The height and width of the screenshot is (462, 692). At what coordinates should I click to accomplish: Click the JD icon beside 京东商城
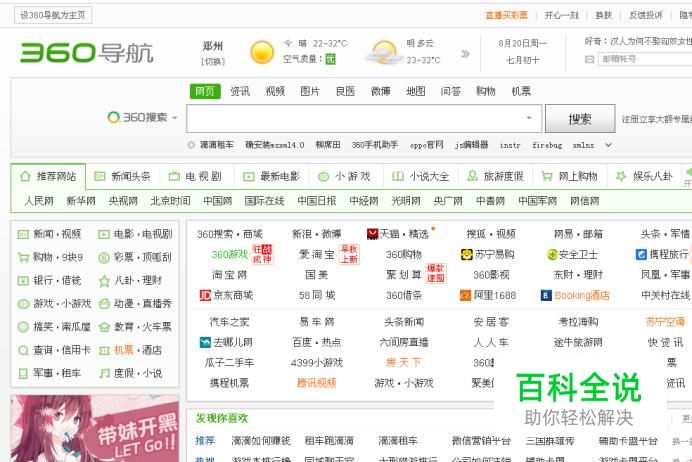coord(205,296)
